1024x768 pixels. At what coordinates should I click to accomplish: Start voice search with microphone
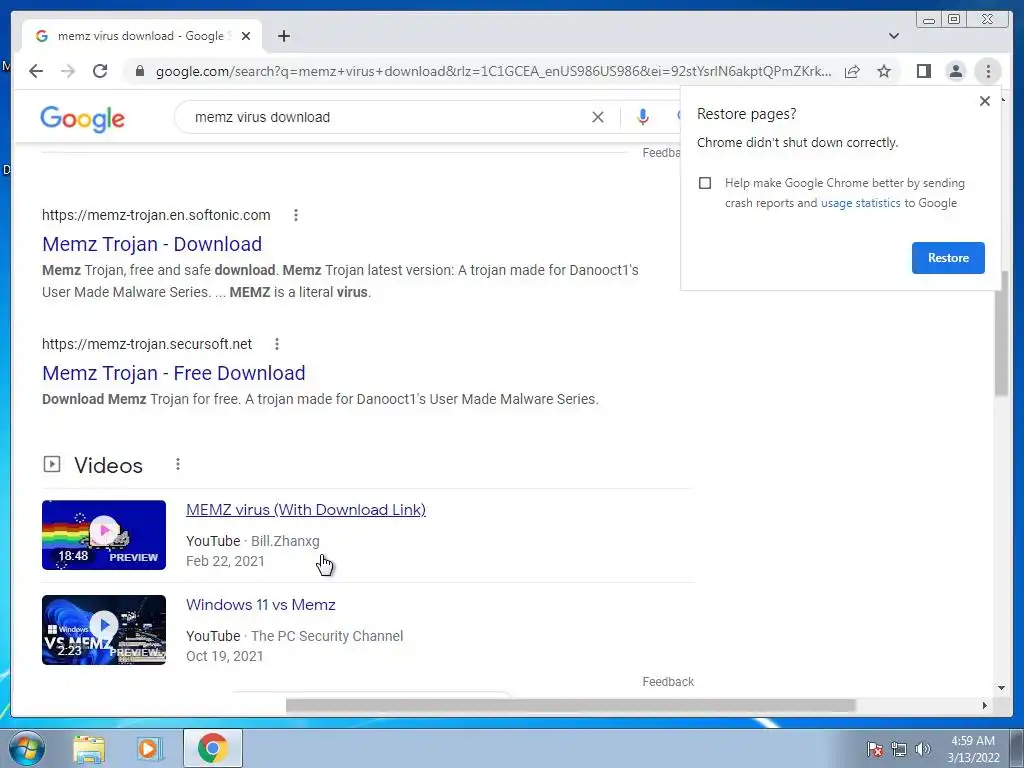coord(643,117)
